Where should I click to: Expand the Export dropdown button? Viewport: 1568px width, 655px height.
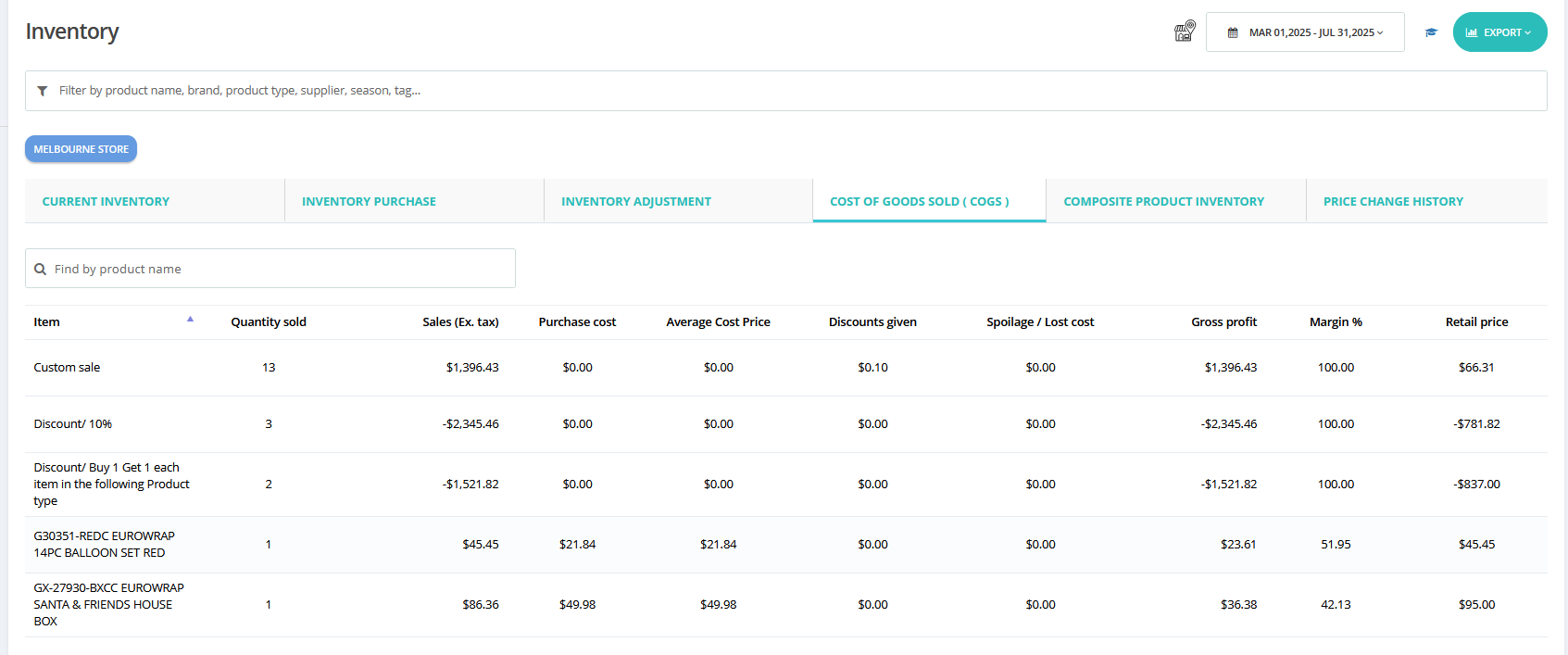[x=1499, y=32]
